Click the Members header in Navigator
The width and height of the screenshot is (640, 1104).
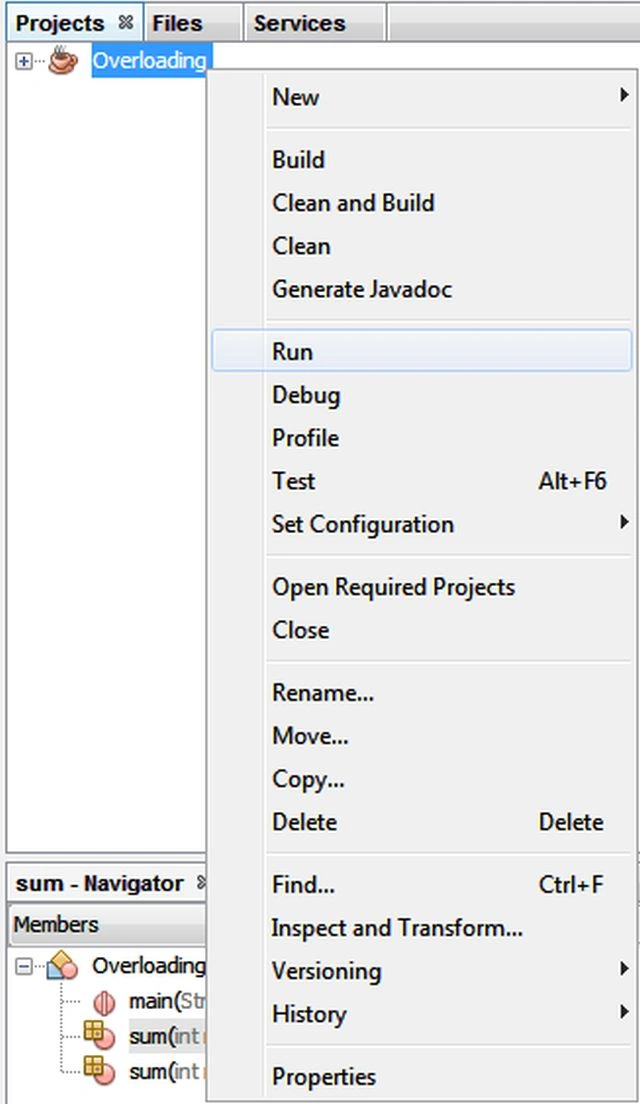(108, 924)
